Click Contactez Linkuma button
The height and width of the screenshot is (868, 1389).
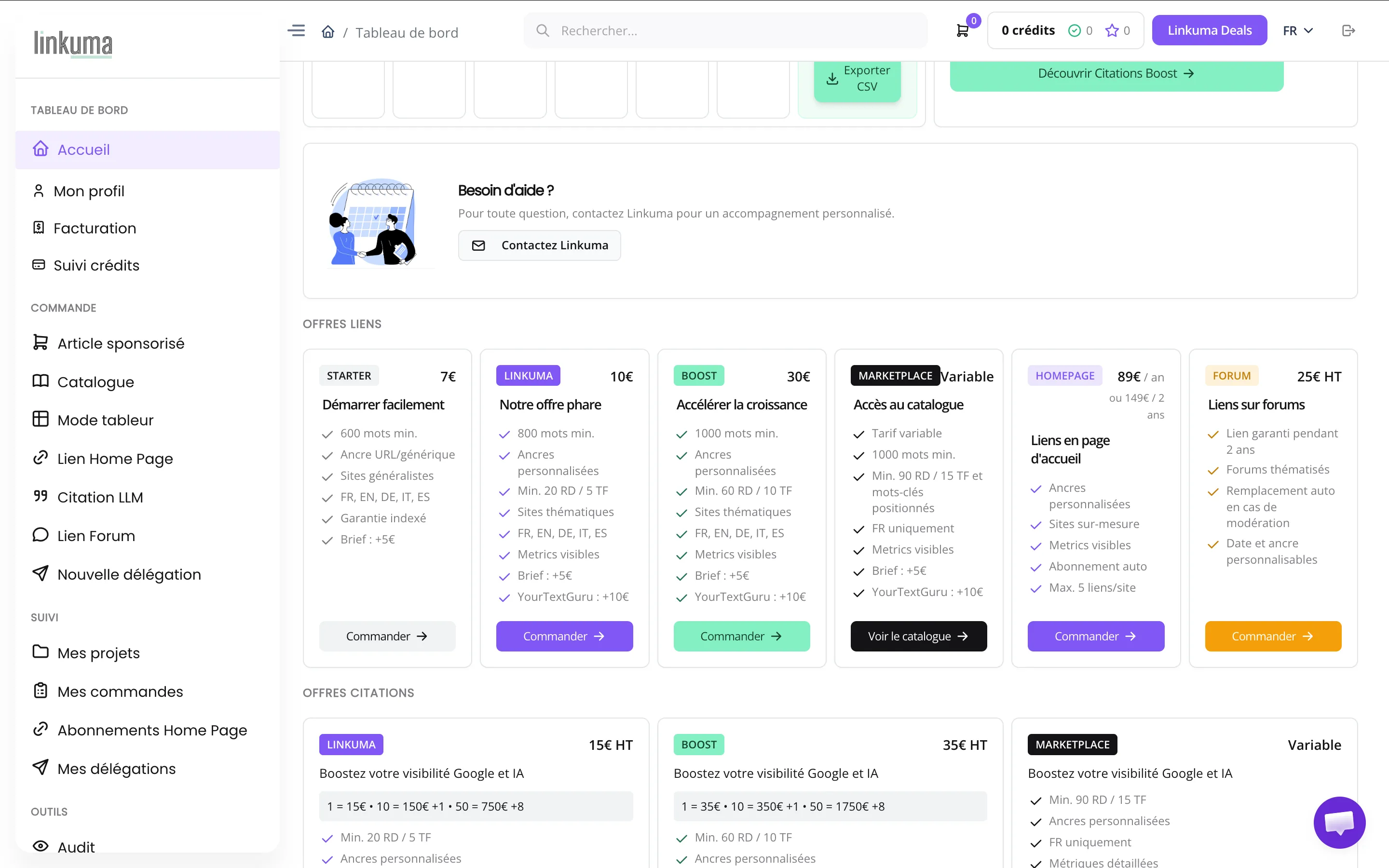[x=540, y=246]
